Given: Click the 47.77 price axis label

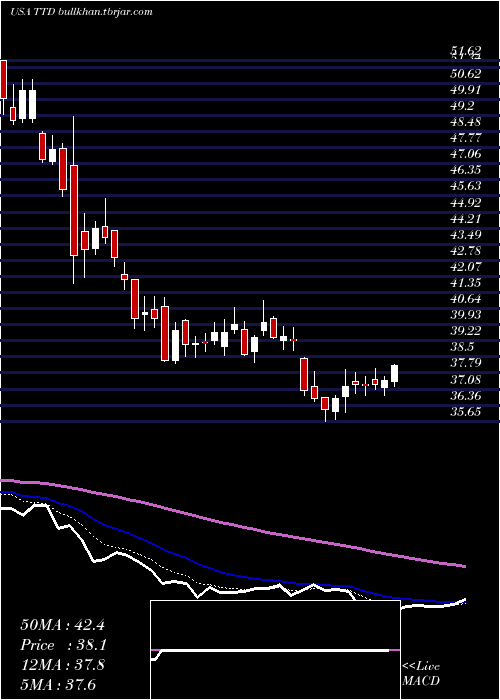Looking at the screenshot, I should click(x=466, y=138).
